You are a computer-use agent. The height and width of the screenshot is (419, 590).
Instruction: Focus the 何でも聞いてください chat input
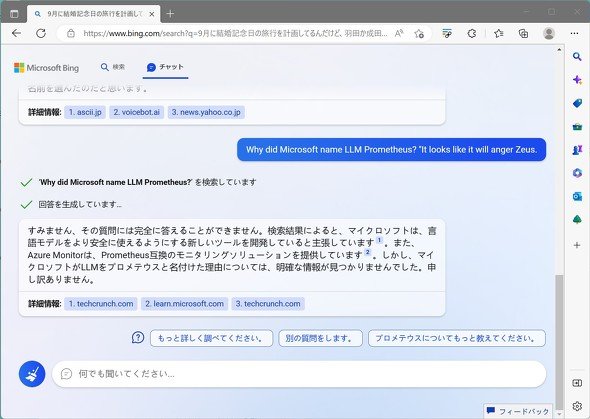pyautogui.click(x=299, y=374)
